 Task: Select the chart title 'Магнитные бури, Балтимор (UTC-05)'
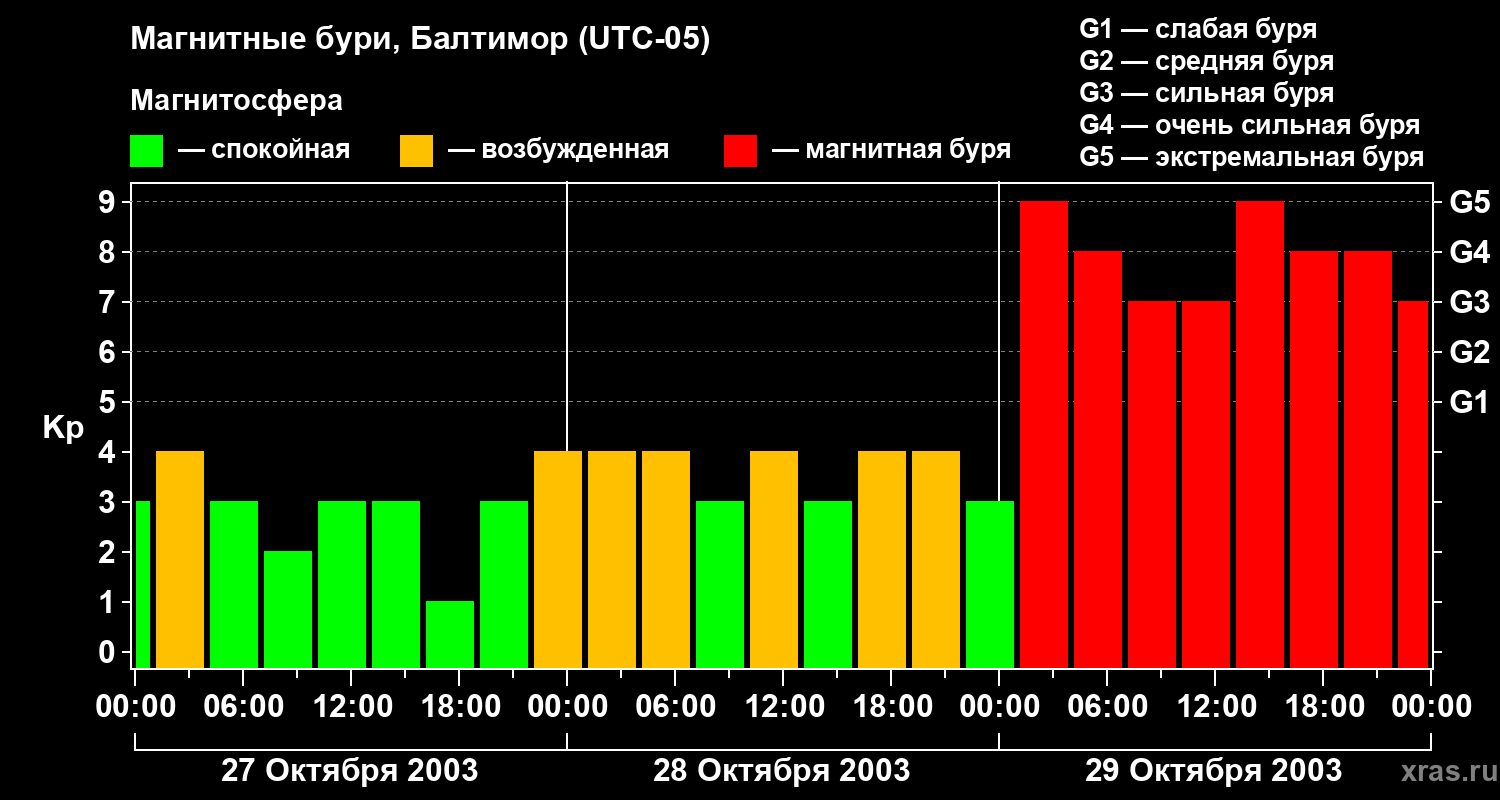(x=420, y=41)
